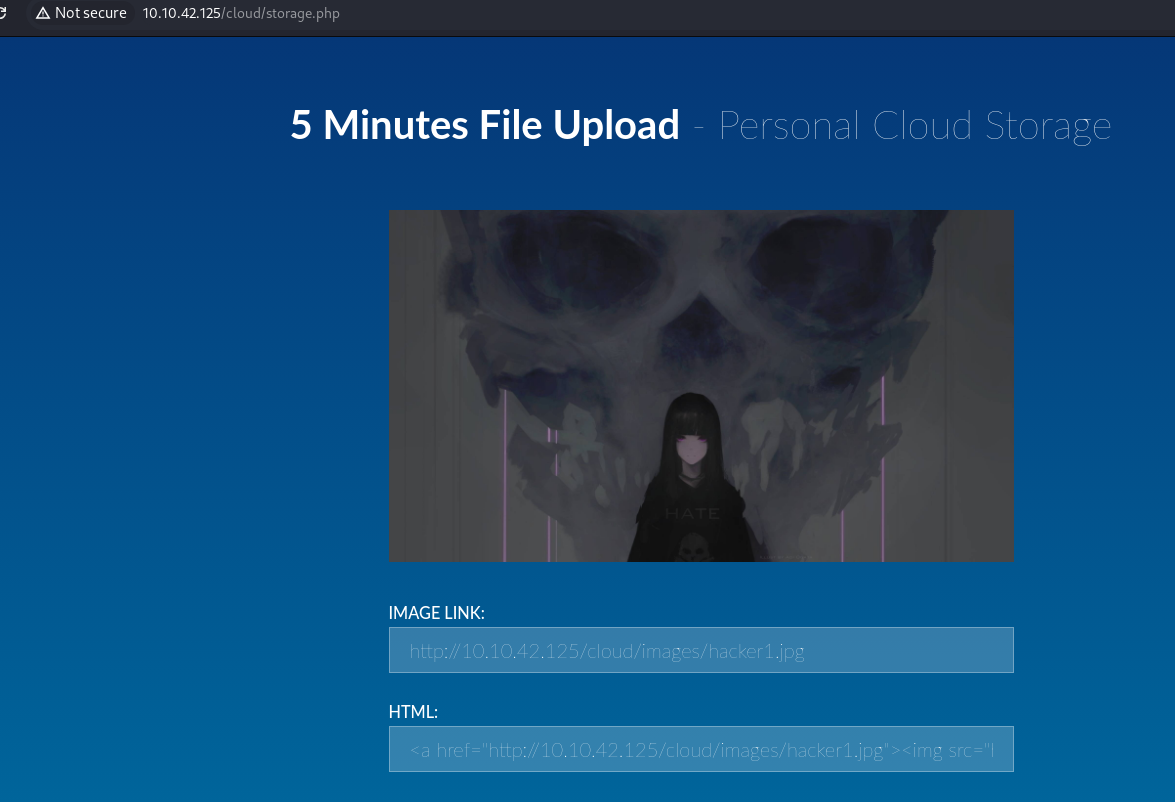The height and width of the screenshot is (802, 1175).
Task: Click the Not secure warning triangle icon
Action: (x=42, y=13)
